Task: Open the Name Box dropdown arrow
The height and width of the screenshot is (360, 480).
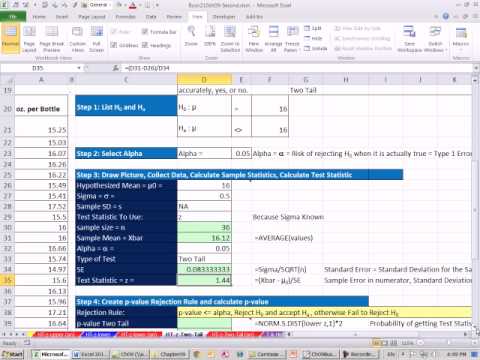Action: (79, 68)
